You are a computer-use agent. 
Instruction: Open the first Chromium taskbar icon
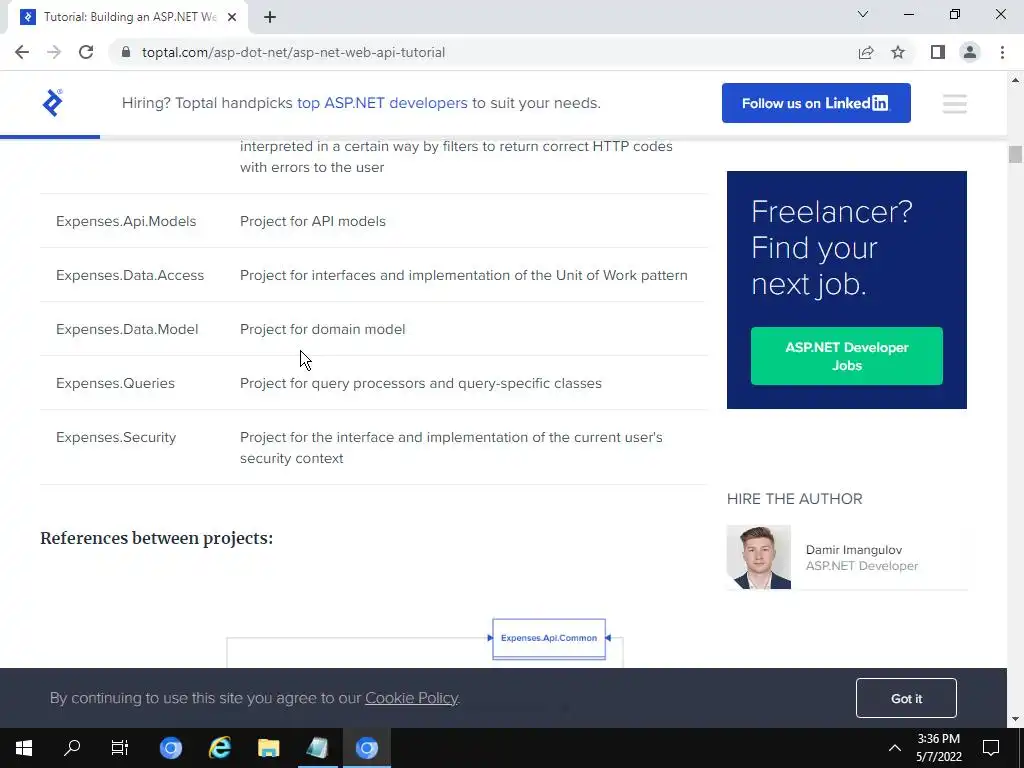171,748
